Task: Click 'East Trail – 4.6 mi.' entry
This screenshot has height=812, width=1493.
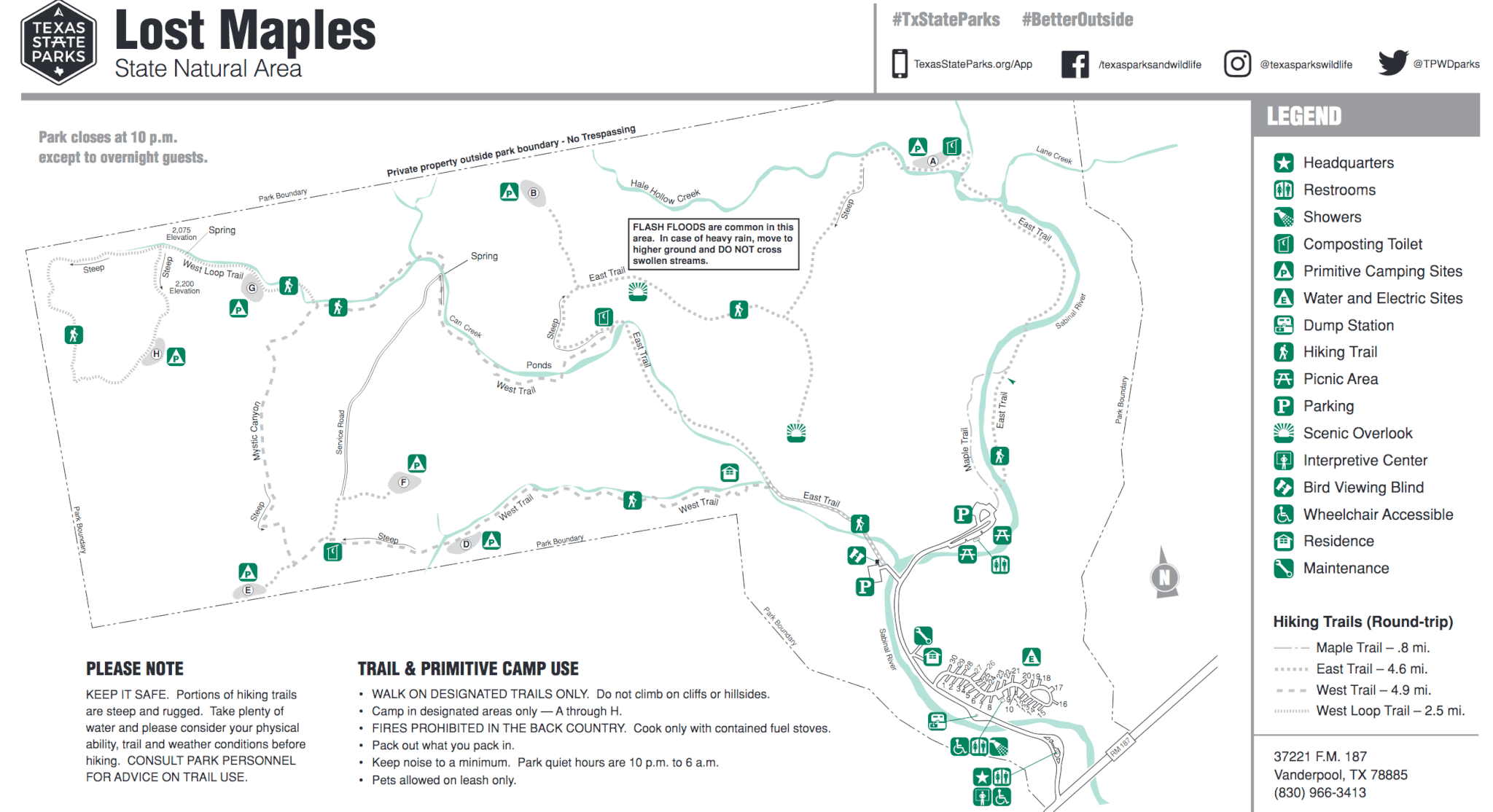Action: coord(1371,668)
